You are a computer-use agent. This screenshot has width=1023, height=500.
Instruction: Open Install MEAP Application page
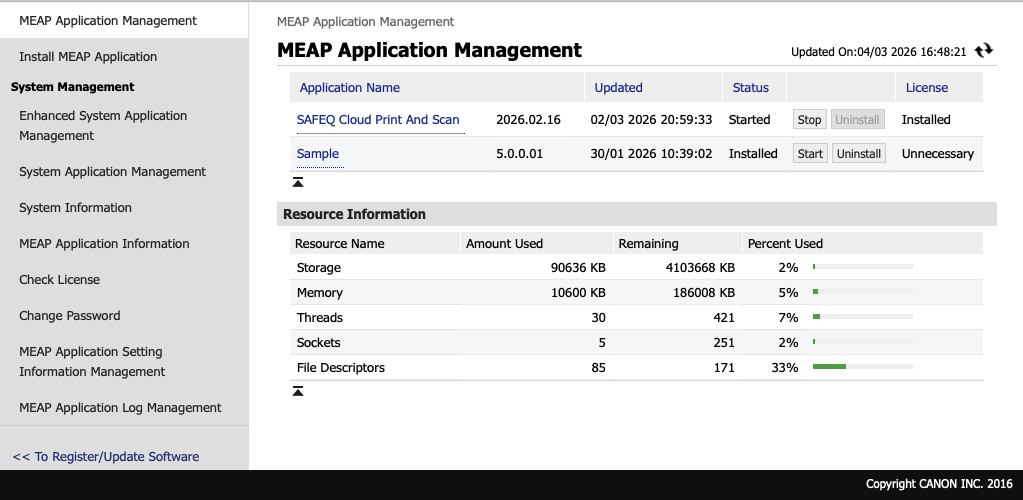(88, 57)
